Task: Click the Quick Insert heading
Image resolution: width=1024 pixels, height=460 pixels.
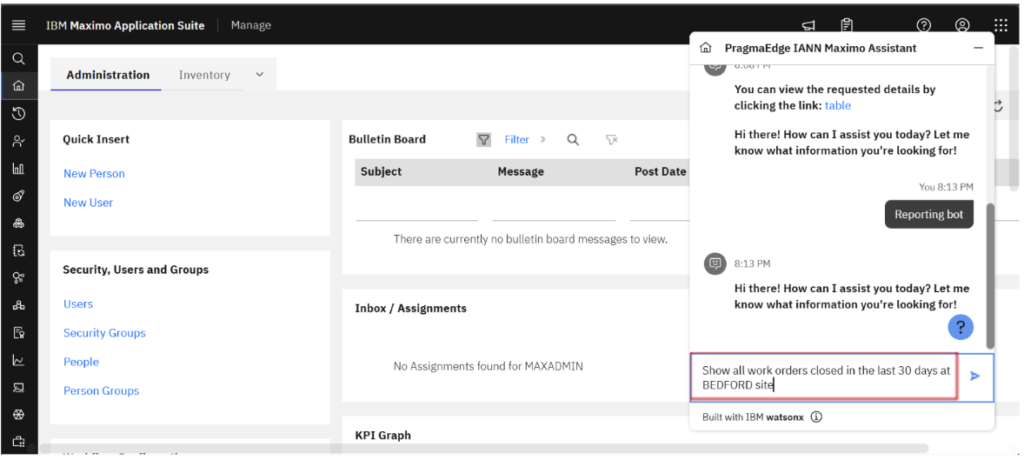Action: [96, 139]
